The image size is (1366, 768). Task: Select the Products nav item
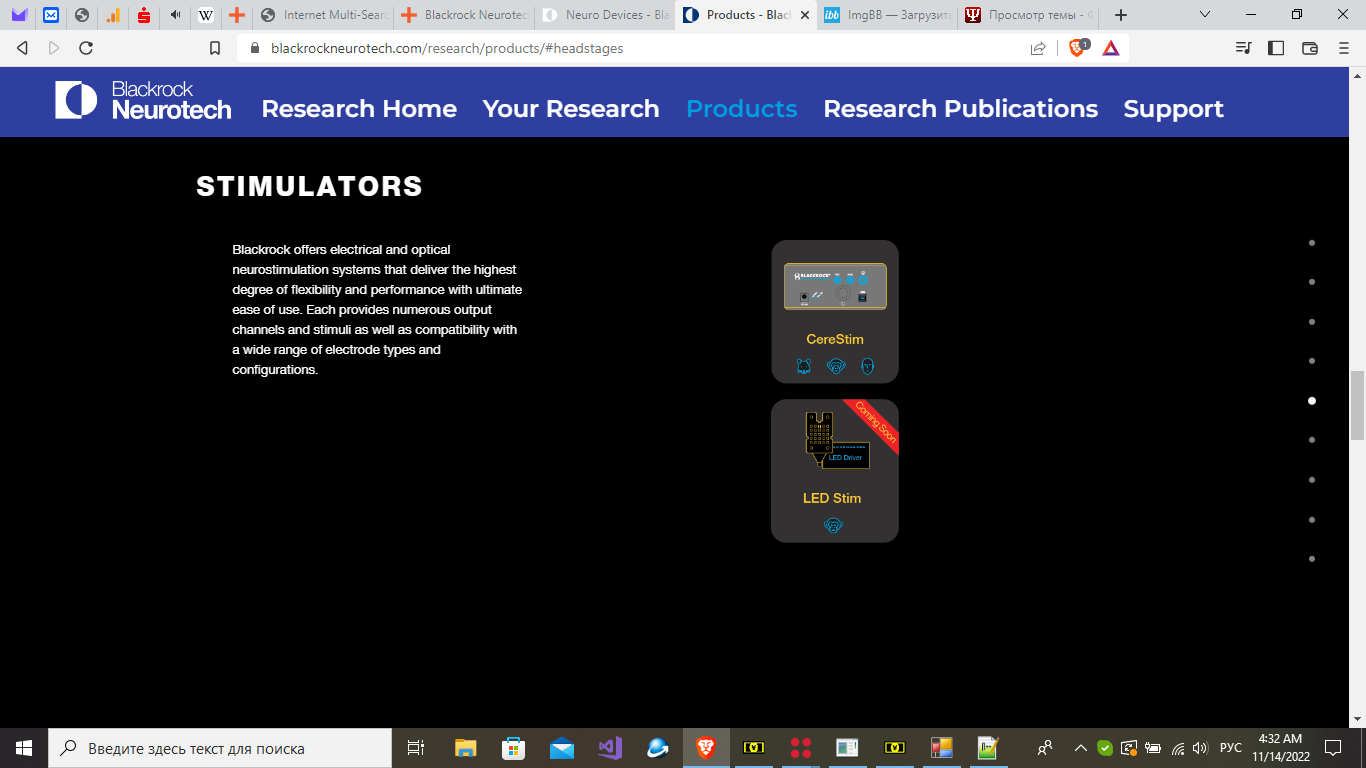[x=742, y=109]
